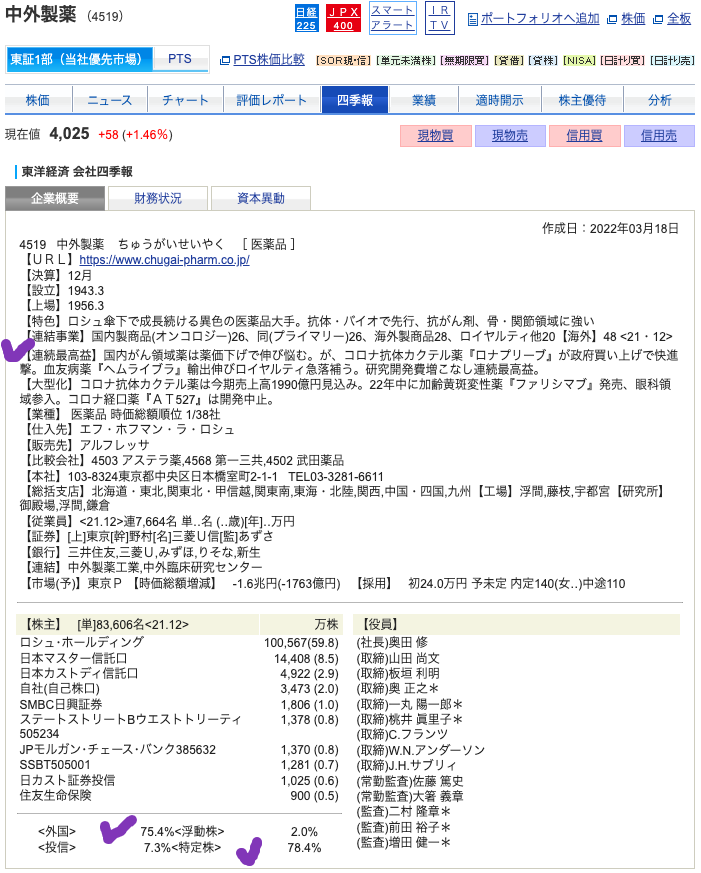Click the 現物売 button
Screen dimensions: 701x873
click(x=510, y=136)
